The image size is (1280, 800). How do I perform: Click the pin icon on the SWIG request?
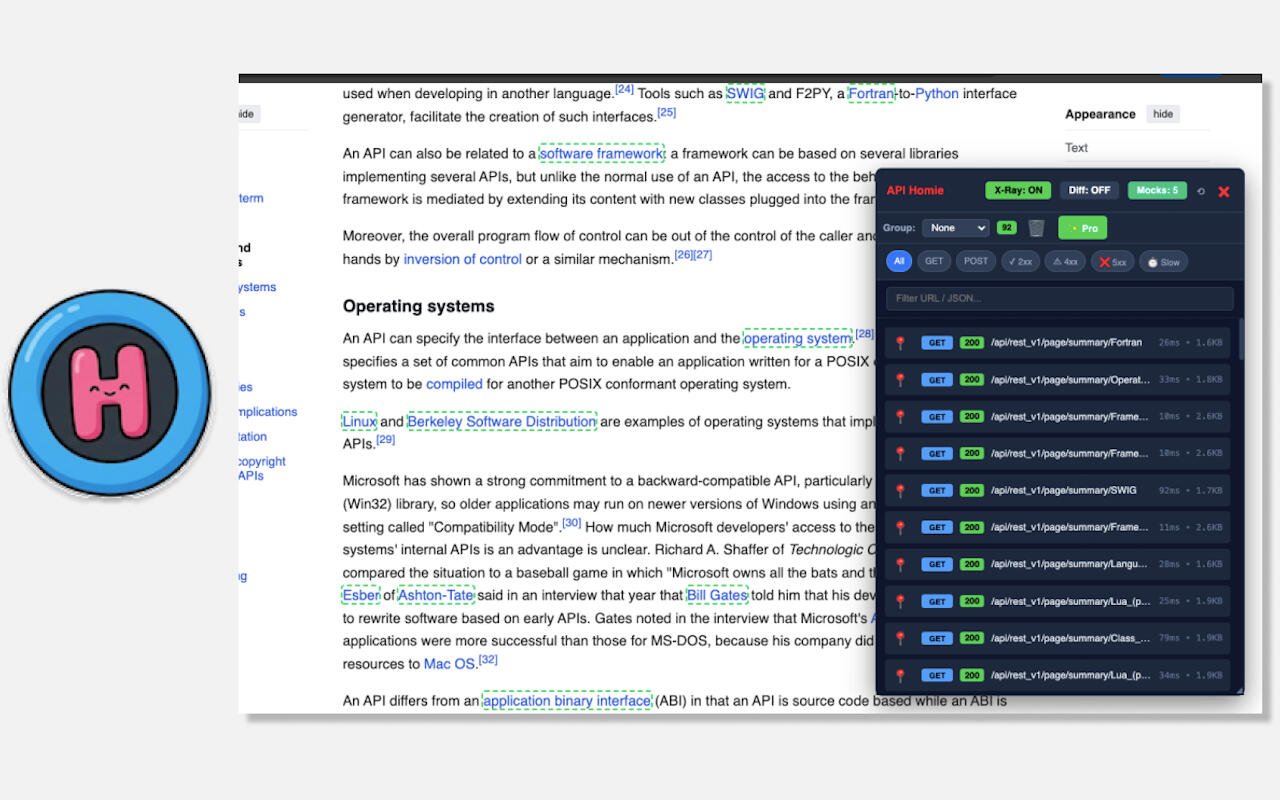[x=900, y=491]
